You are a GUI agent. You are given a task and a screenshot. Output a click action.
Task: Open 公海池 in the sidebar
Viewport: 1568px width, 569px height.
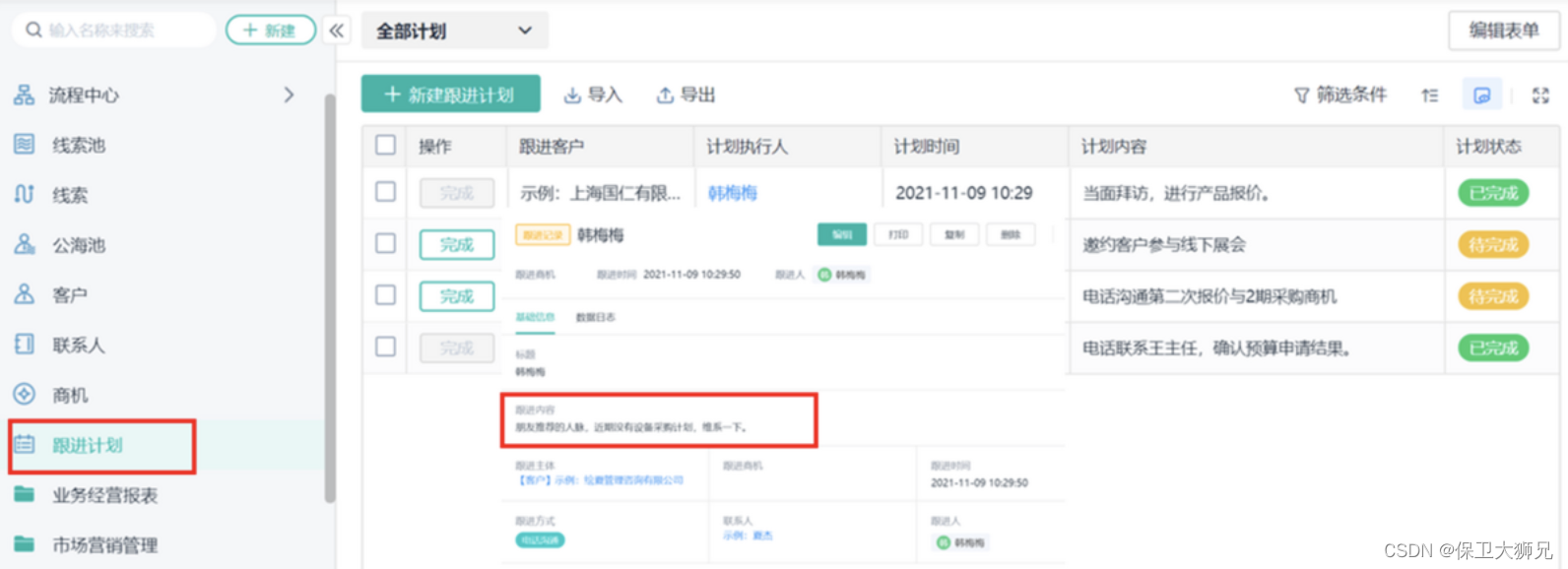click(x=79, y=245)
